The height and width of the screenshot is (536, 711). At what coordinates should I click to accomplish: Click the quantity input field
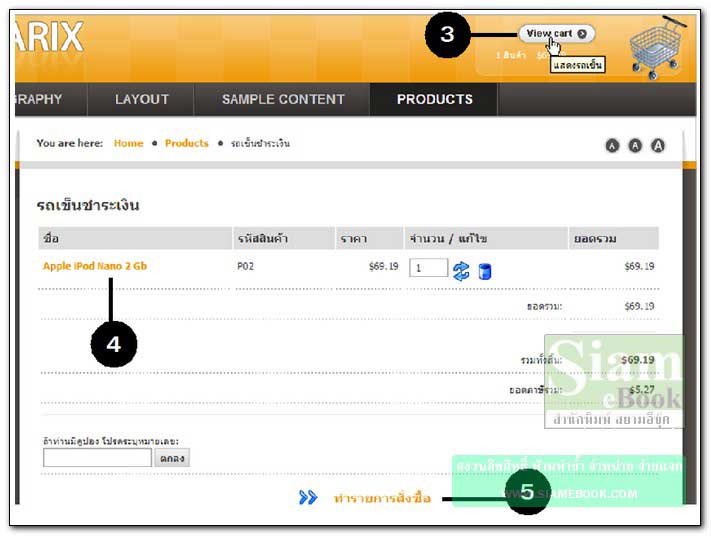(429, 268)
